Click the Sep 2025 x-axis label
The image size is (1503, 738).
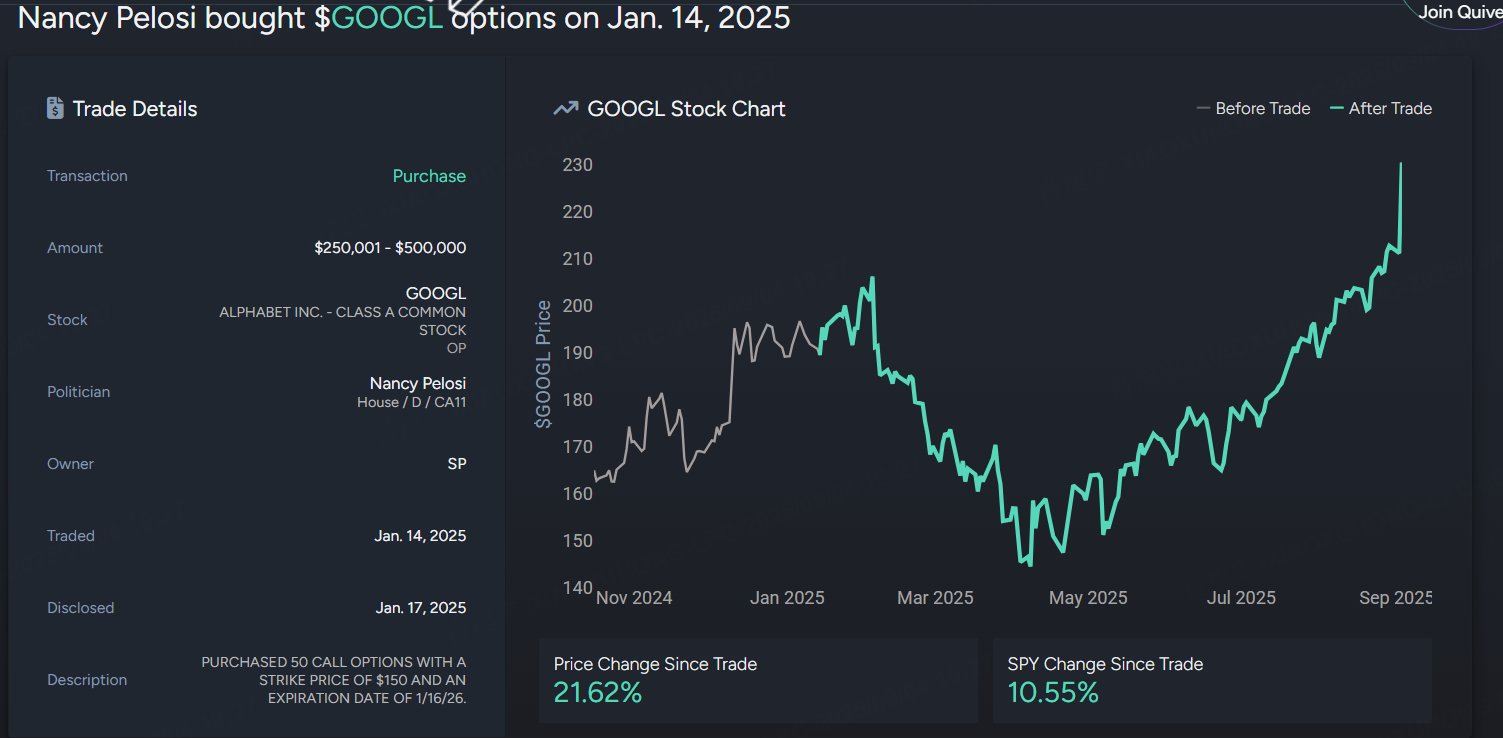coord(1395,598)
